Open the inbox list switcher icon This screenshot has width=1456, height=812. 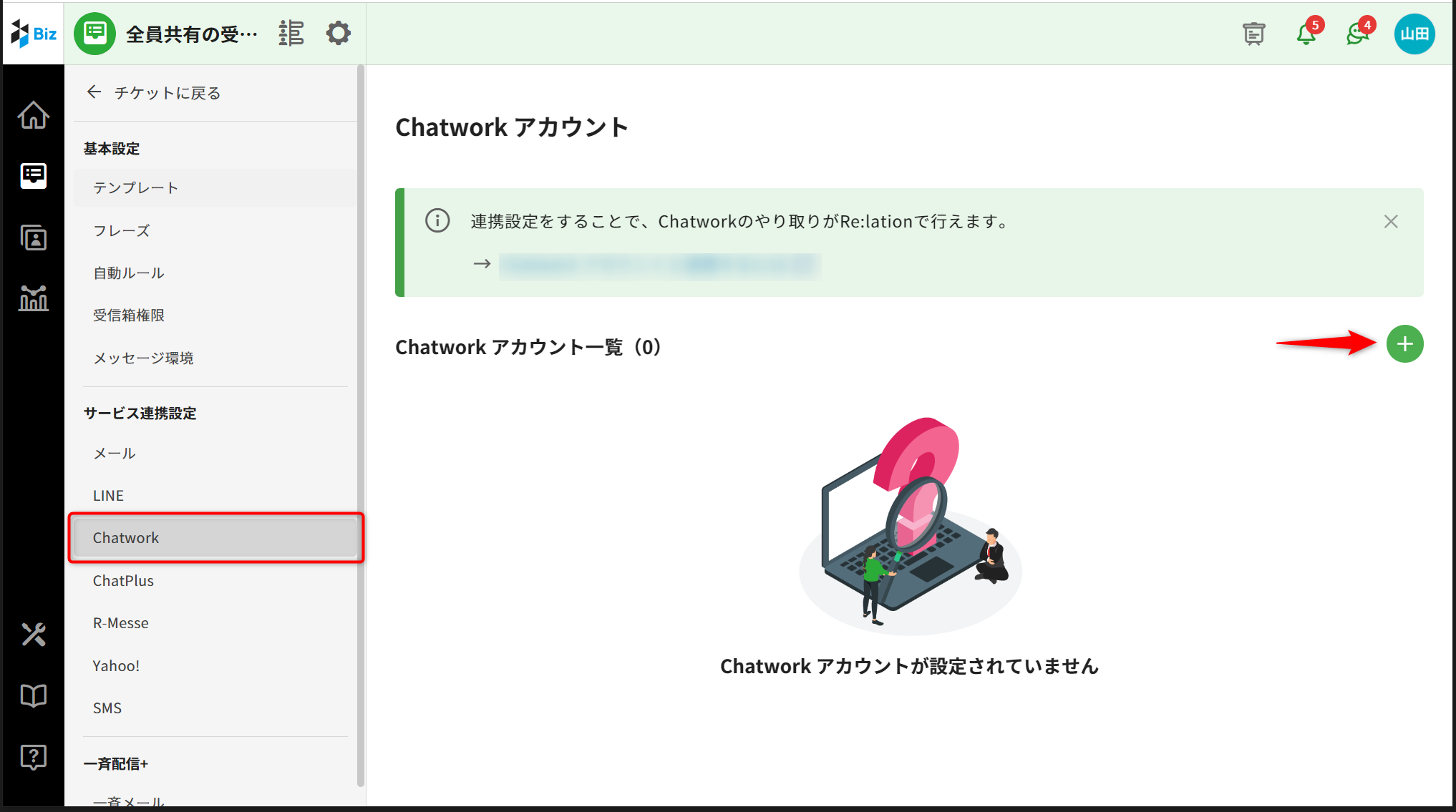click(291, 34)
